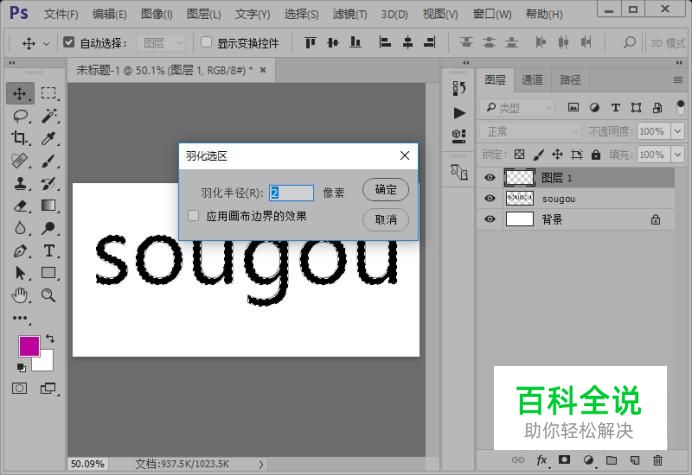The image size is (692, 475).
Task: Select the Pen tool
Action: coord(20,251)
